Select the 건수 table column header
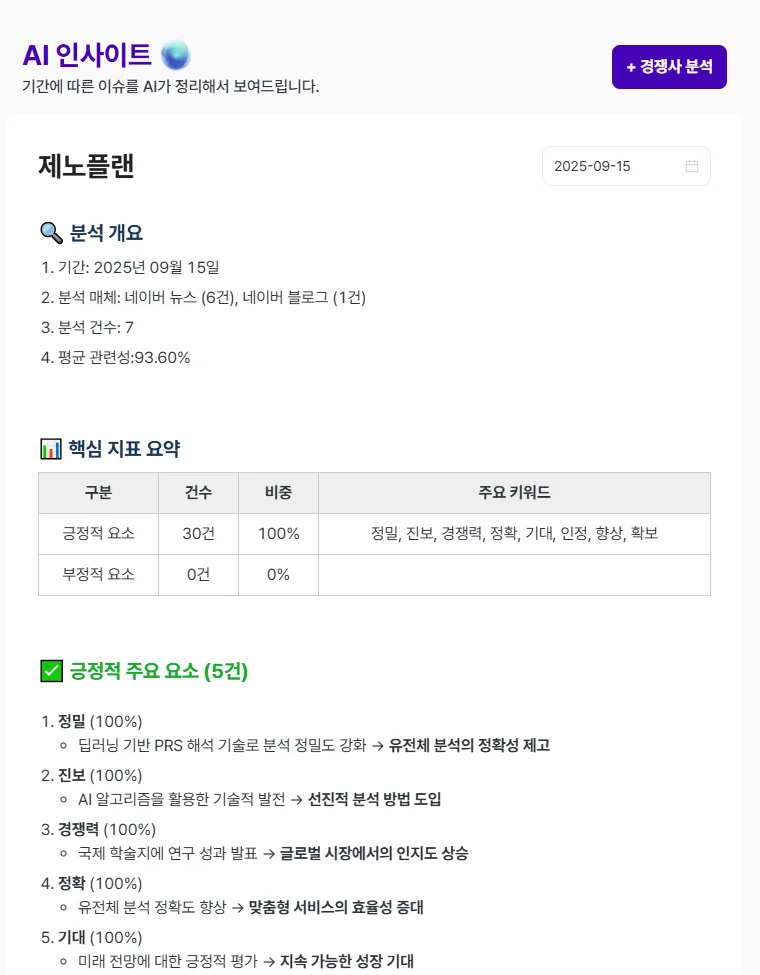Viewport: 760px width, 975px height. 198,493
